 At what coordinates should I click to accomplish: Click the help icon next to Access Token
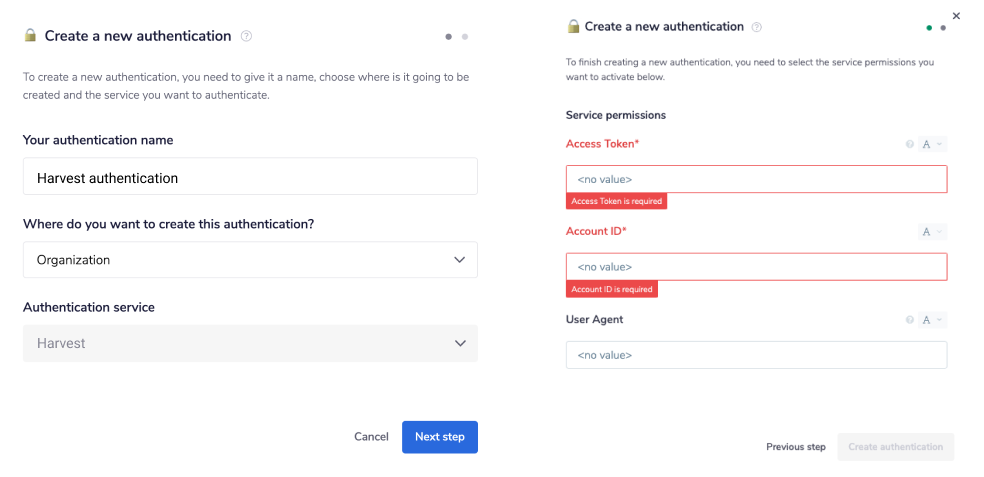[x=910, y=144]
